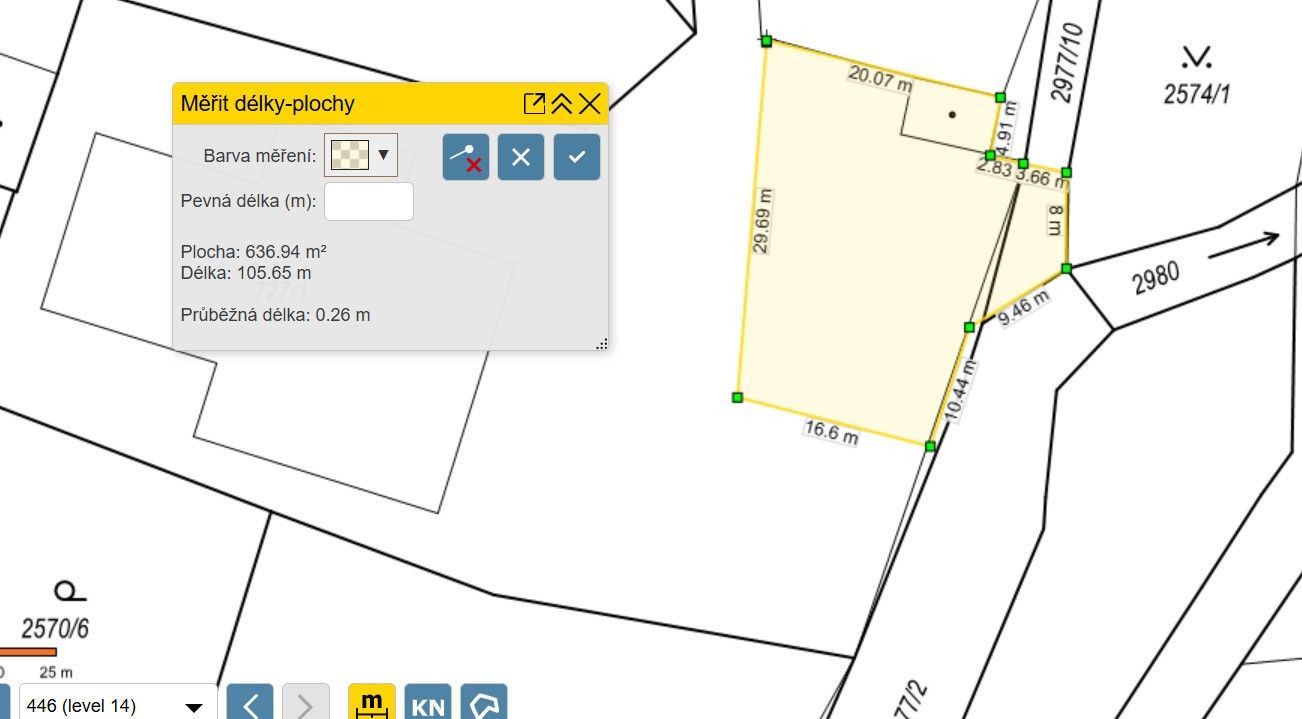Delete the last measured point

tap(466, 157)
